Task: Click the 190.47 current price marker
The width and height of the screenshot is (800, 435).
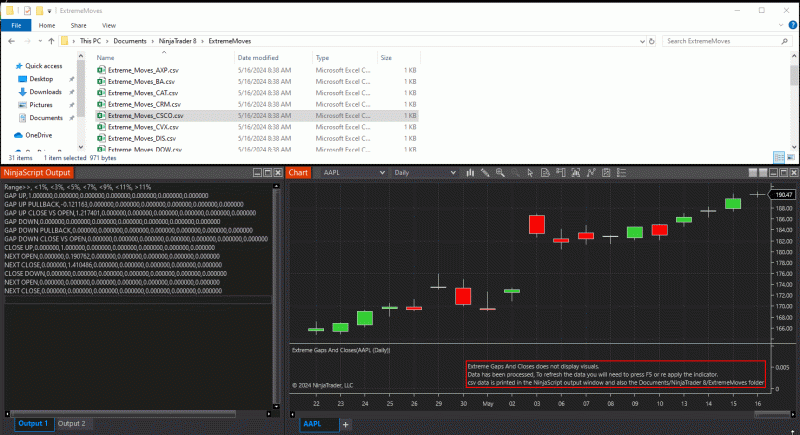Action: pos(783,195)
